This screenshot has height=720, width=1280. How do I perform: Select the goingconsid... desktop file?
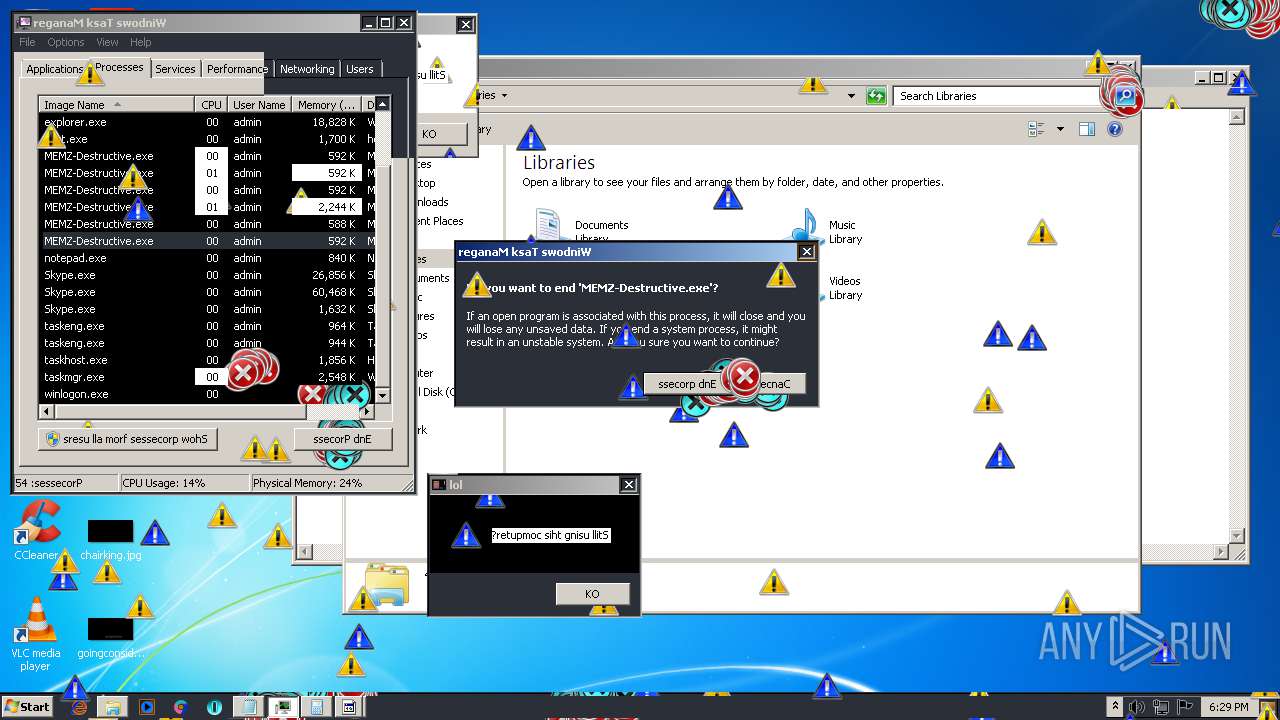click(111, 637)
